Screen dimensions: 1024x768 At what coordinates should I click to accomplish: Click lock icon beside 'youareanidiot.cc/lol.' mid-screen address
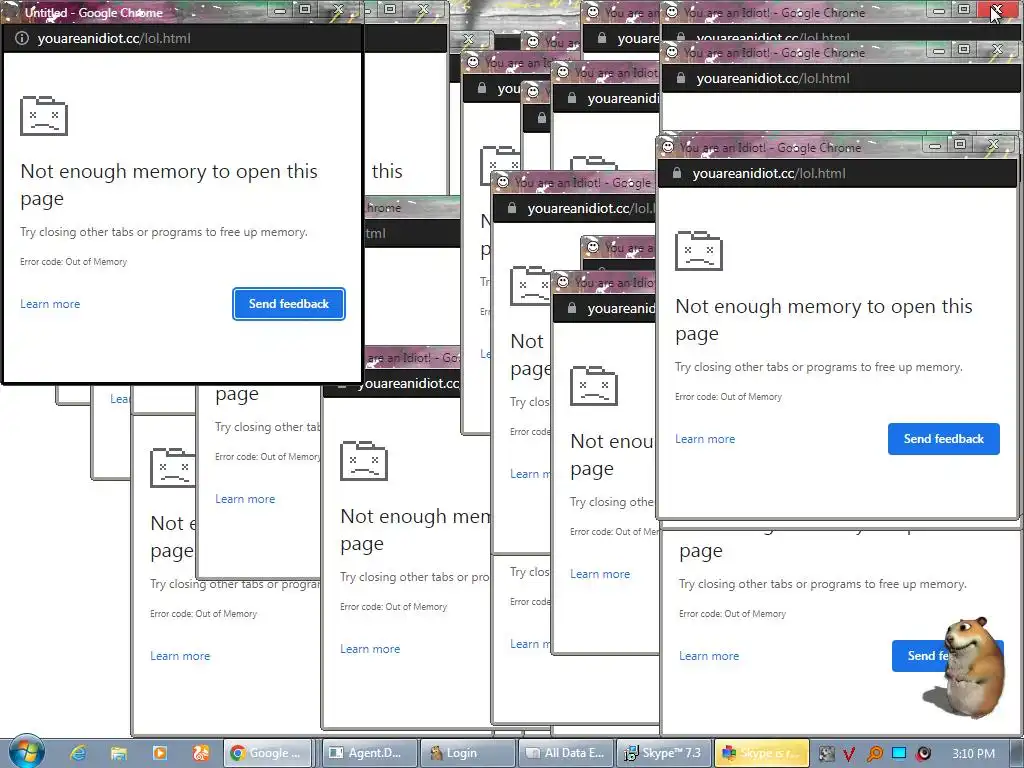(512, 208)
